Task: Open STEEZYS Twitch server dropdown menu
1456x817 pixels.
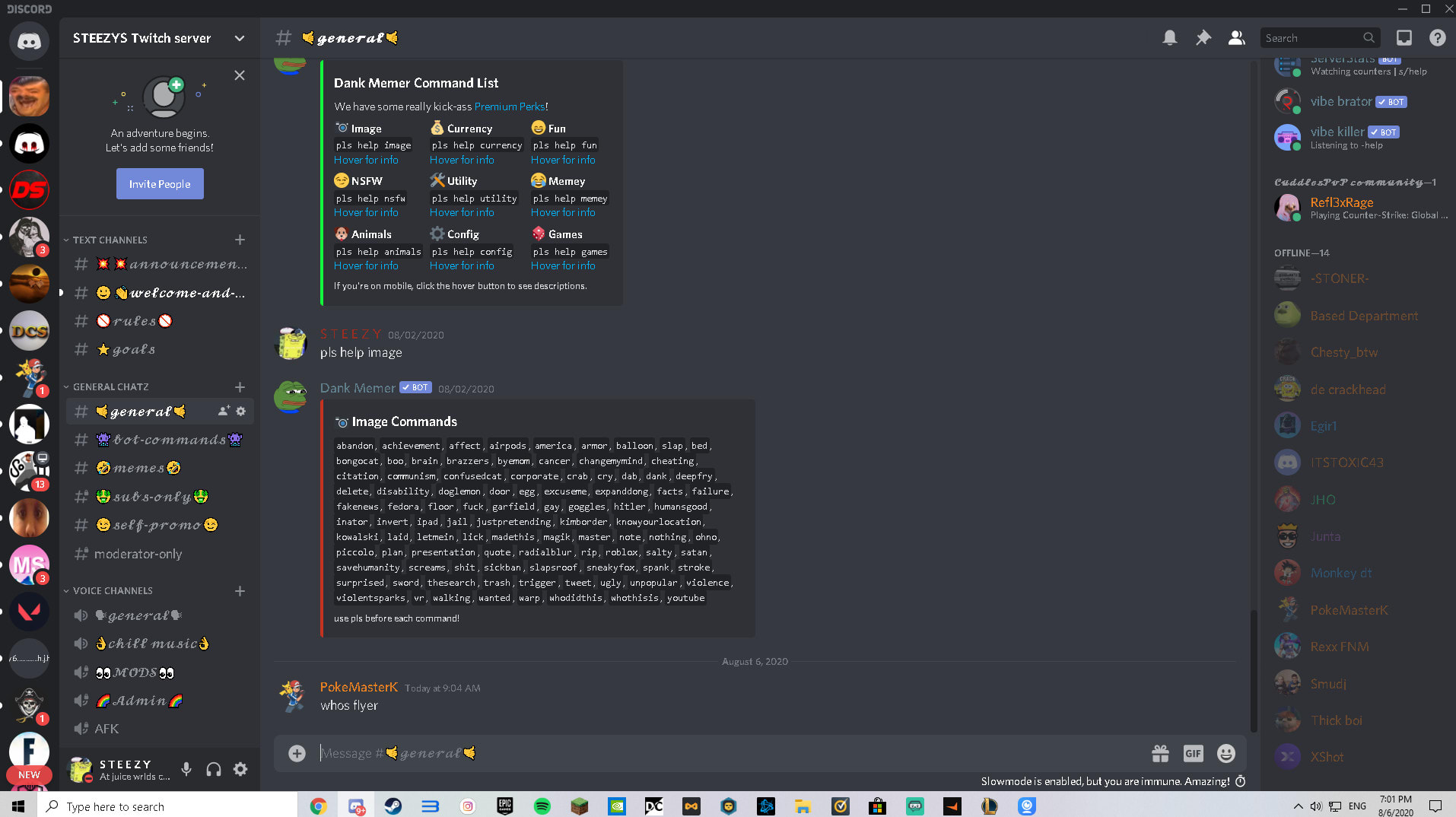Action: [x=240, y=38]
